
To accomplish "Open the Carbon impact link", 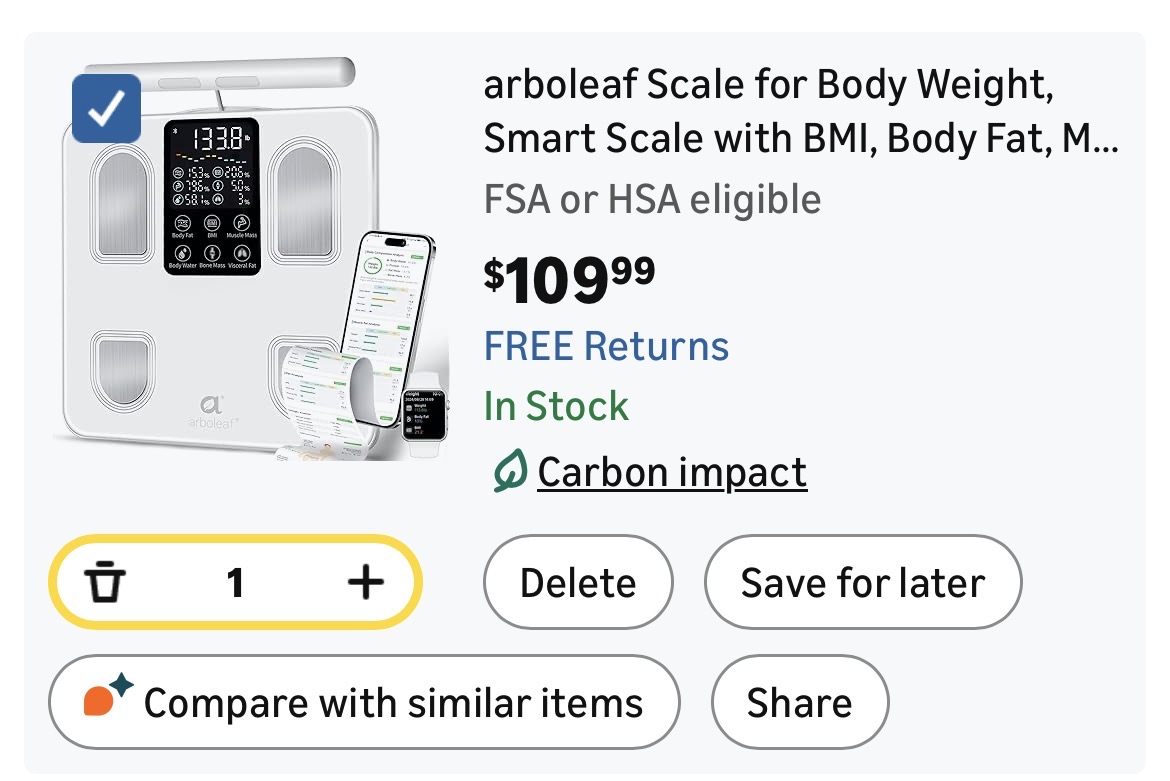I will point(671,472).
